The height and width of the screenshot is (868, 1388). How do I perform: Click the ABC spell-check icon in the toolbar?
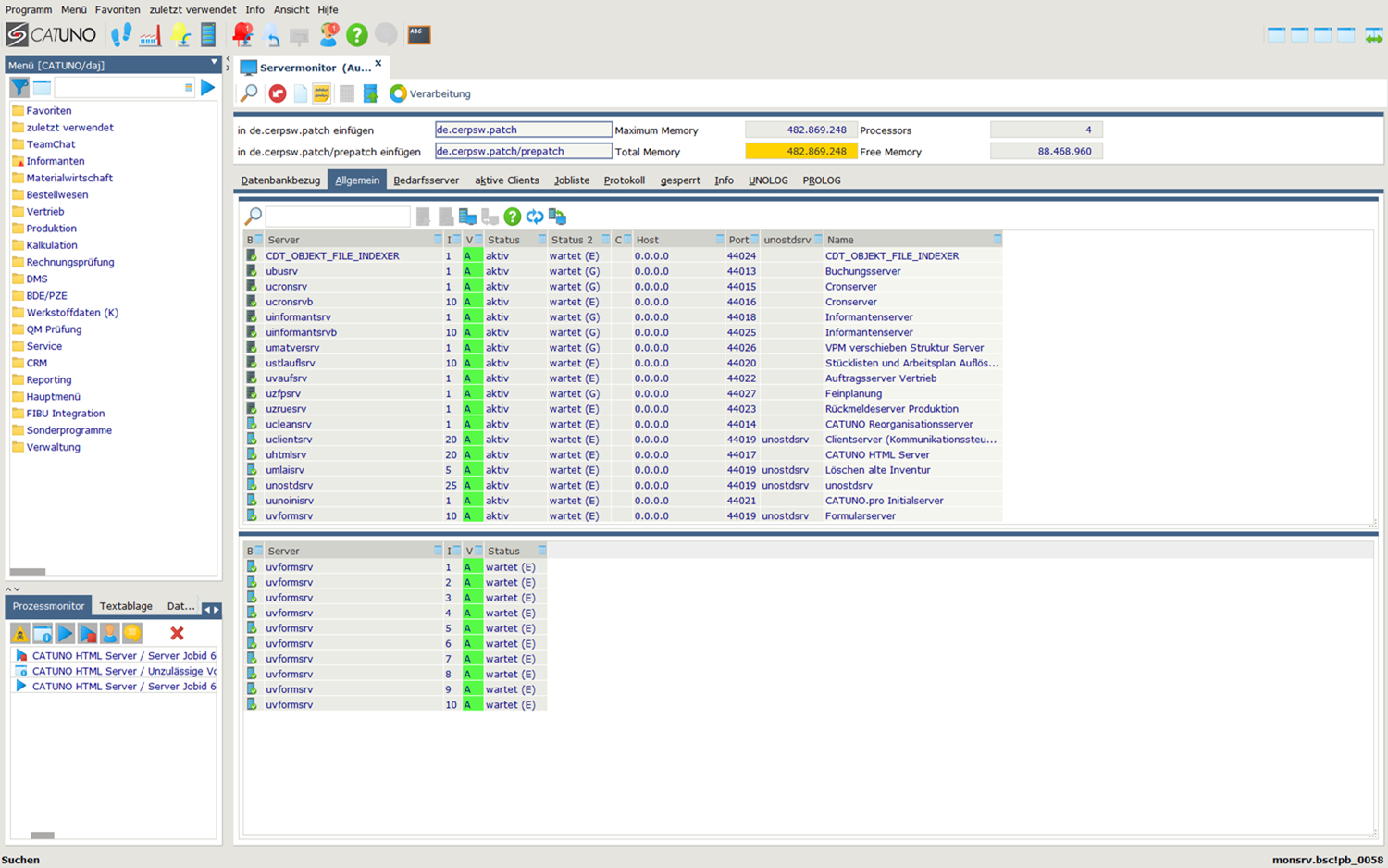click(x=418, y=35)
